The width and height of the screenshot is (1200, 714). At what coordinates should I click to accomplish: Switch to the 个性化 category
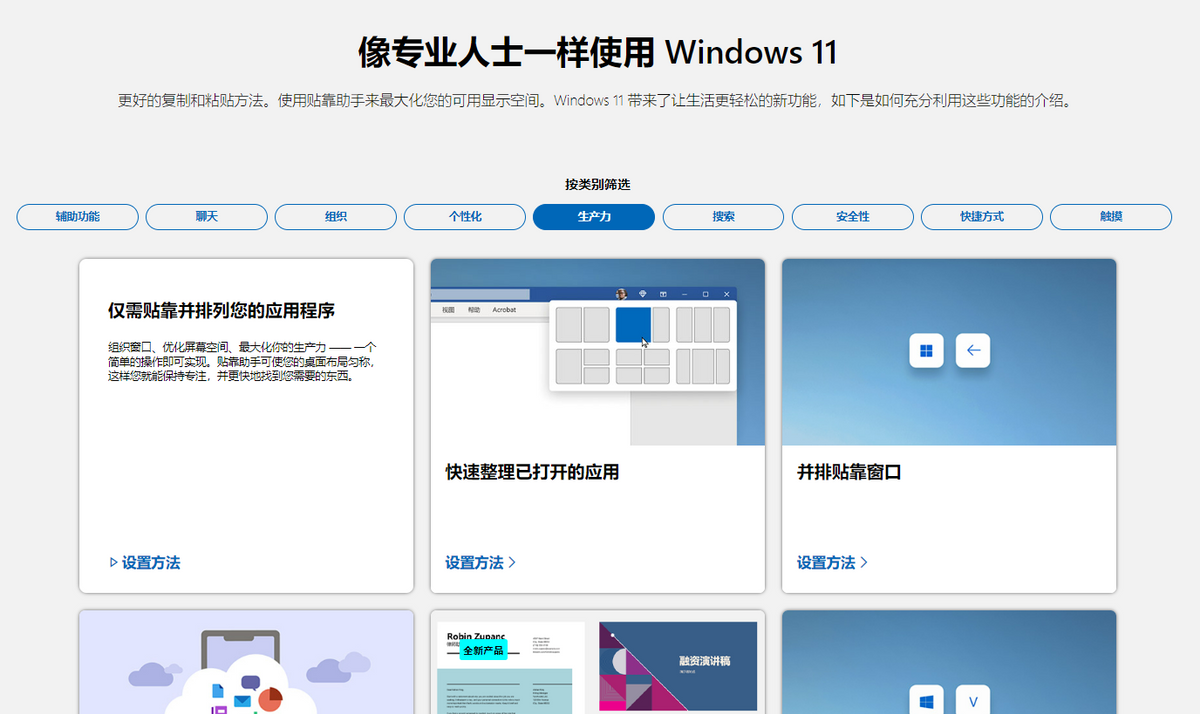click(465, 217)
